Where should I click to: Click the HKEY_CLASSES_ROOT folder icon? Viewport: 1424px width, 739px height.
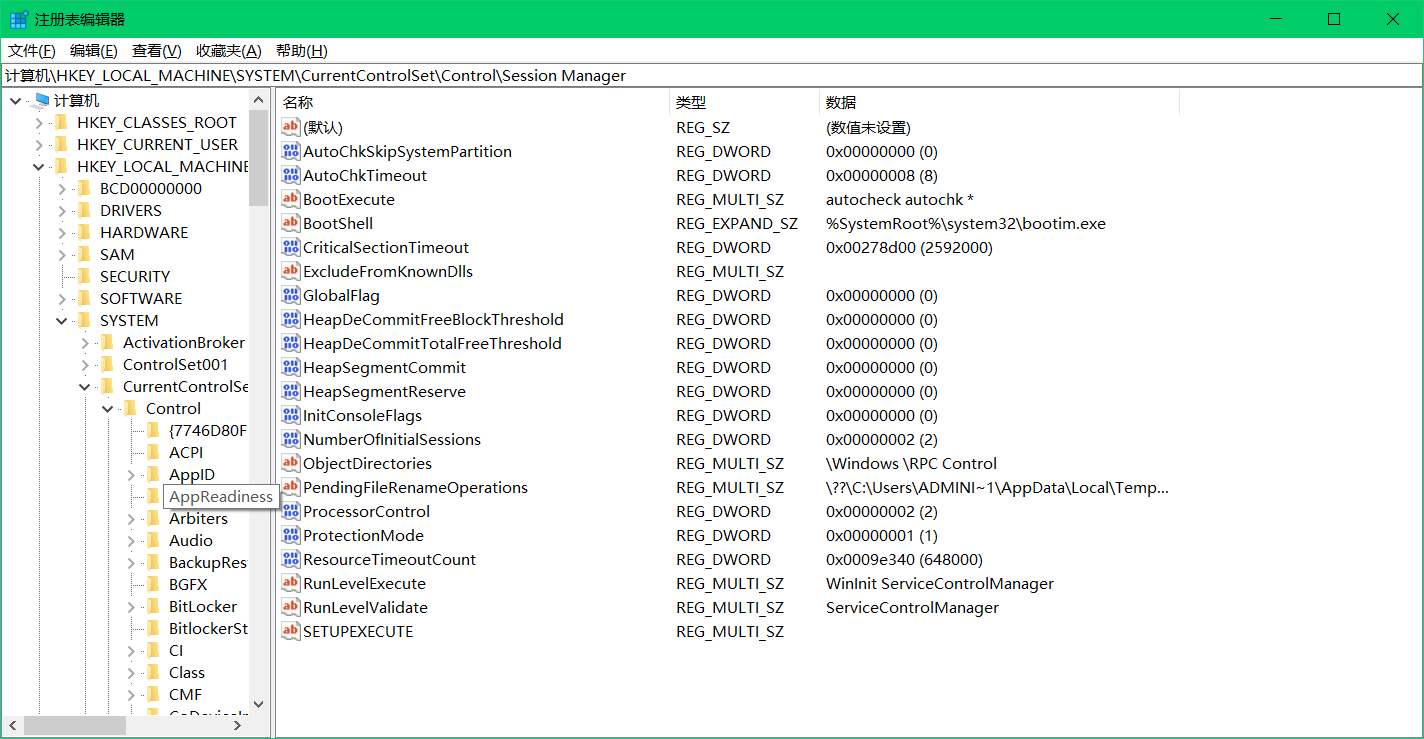[62, 123]
